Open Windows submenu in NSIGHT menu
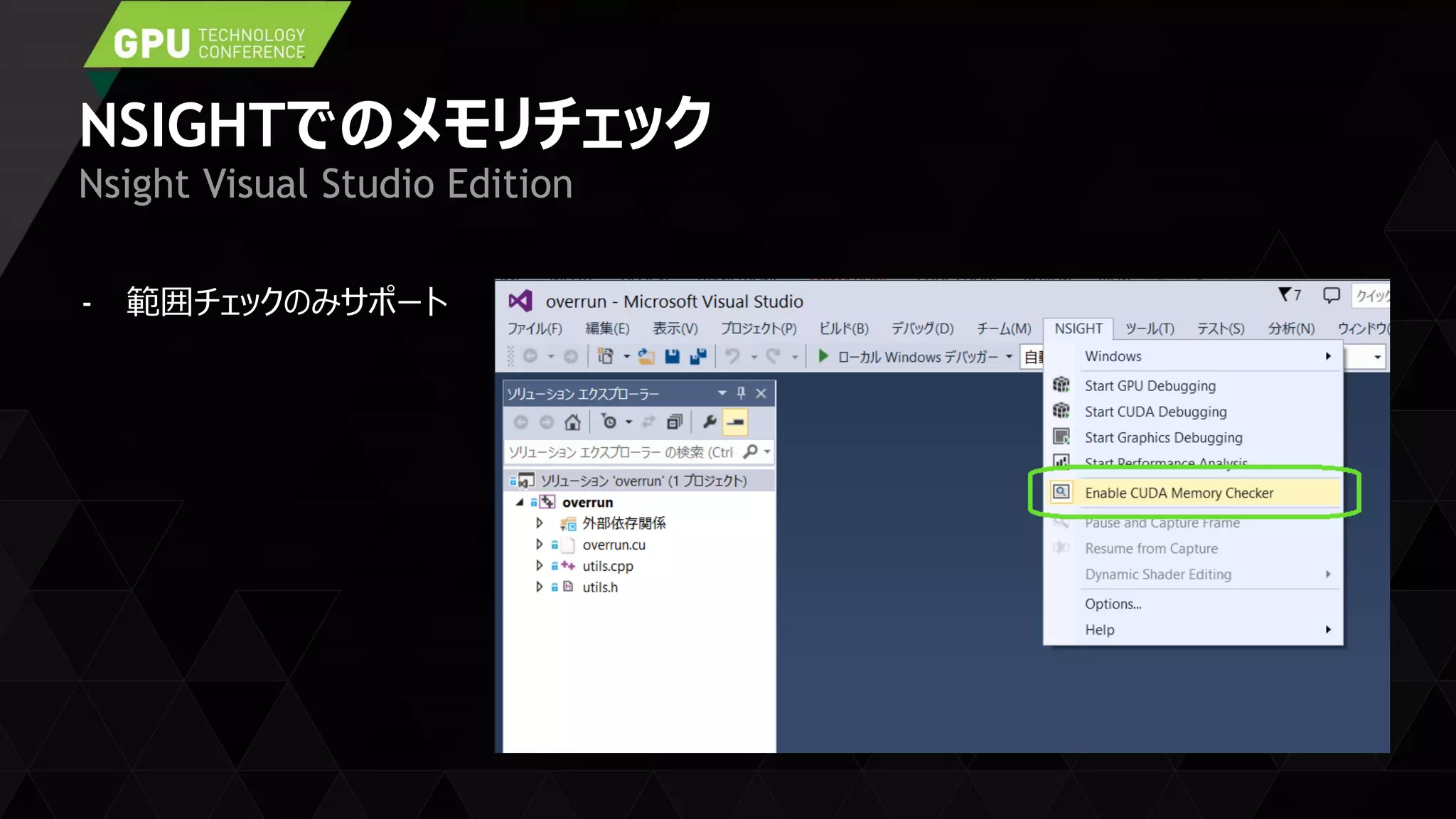 point(1194,356)
